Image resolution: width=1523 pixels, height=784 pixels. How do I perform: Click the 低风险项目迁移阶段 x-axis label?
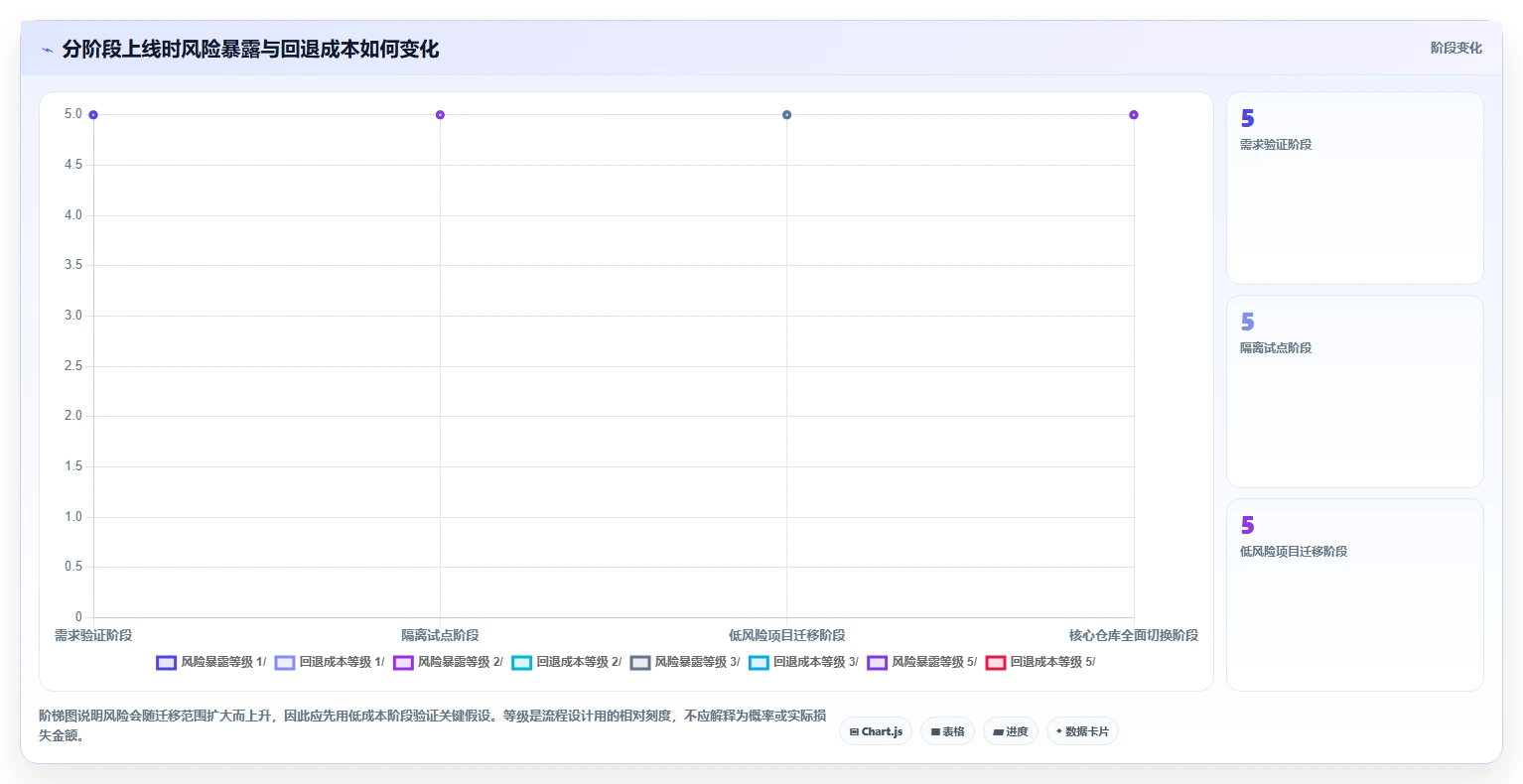pos(786,635)
